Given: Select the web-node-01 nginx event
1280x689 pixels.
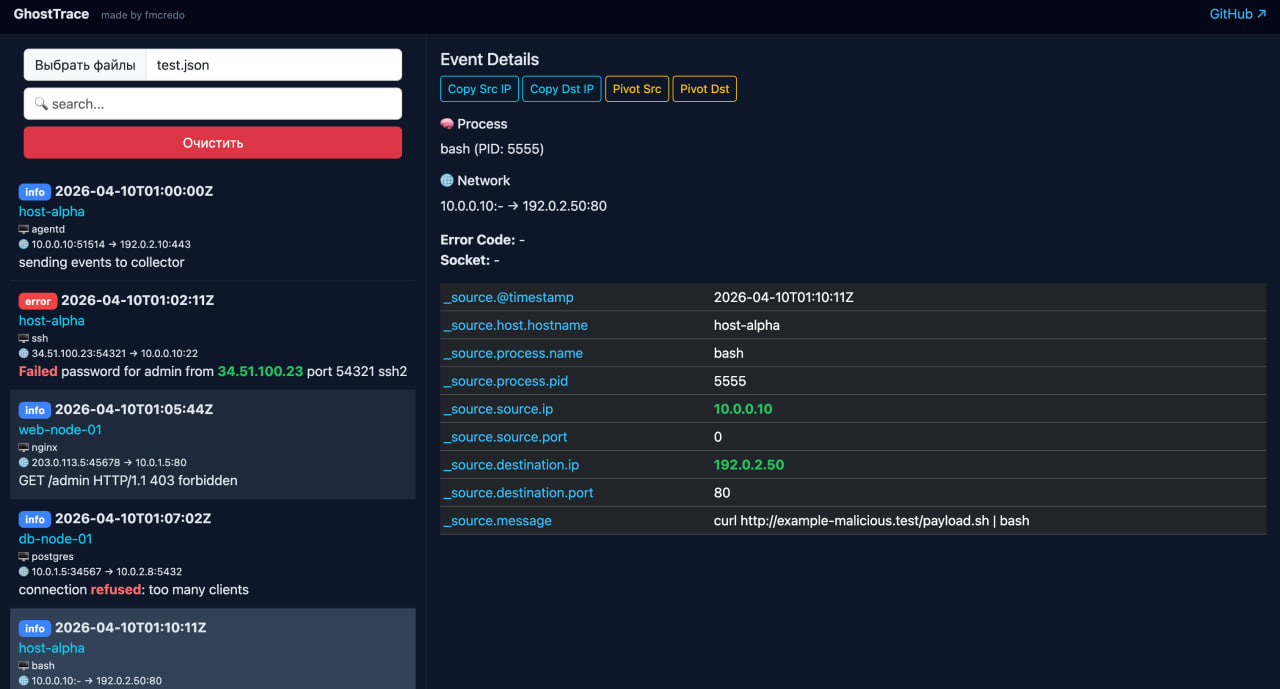Looking at the screenshot, I should click(x=213, y=444).
